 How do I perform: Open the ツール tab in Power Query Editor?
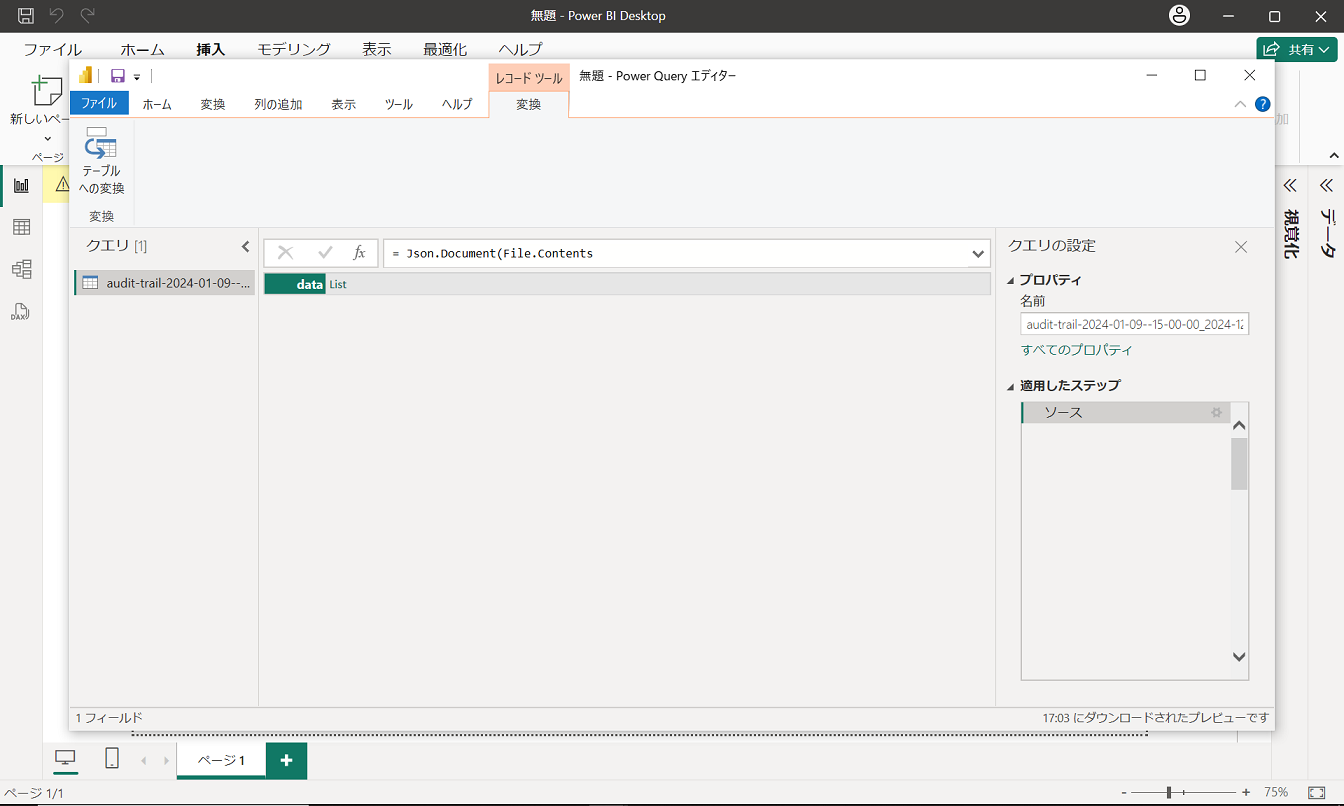pyautogui.click(x=399, y=104)
